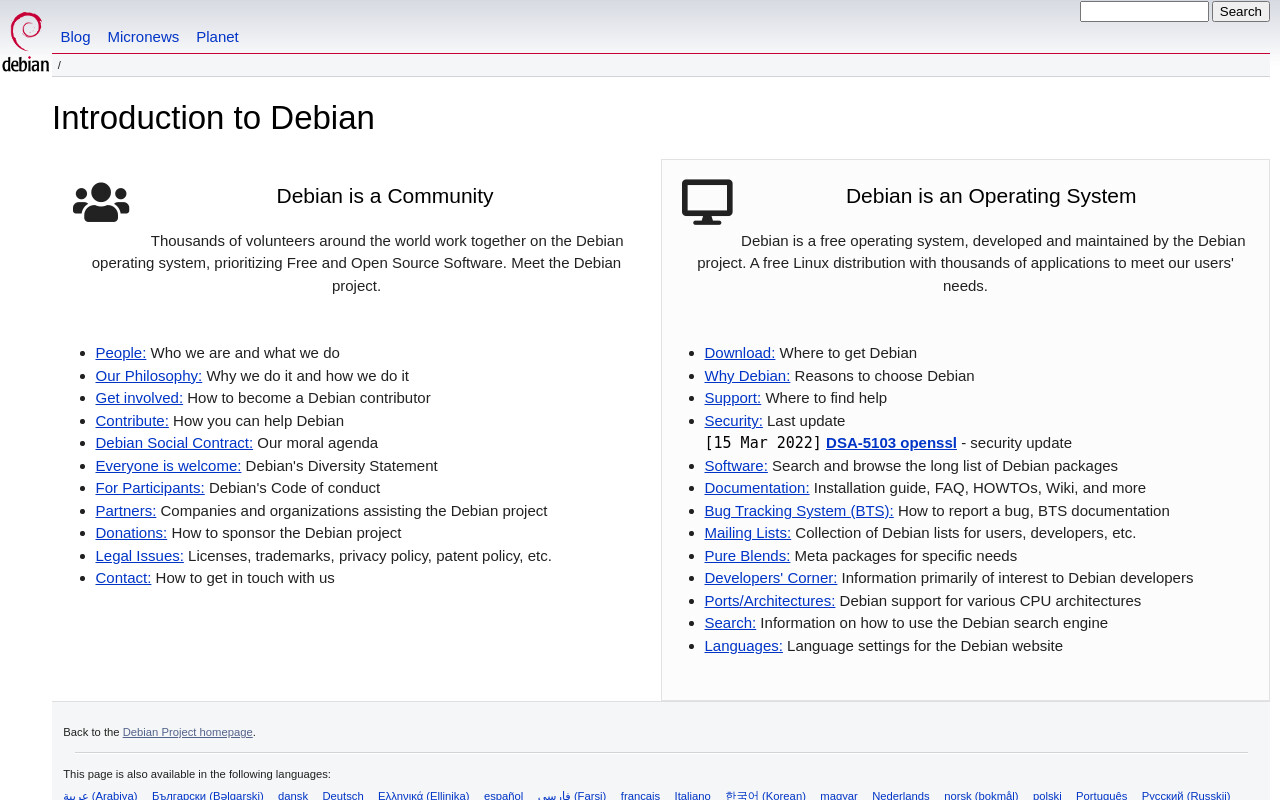Open the Blog navigation link
Image resolution: width=1280 pixels, height=800 pixels.
pos(75,37)
